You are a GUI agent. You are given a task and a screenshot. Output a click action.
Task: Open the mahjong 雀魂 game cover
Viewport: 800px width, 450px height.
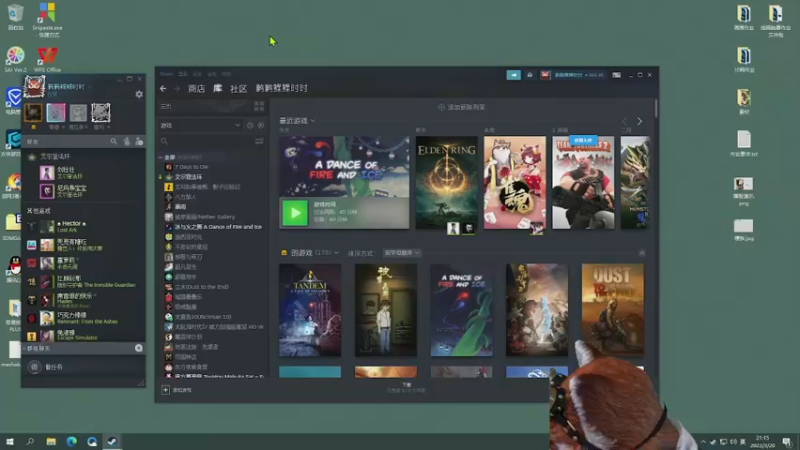pyautogui.click(x=514, y=182)
